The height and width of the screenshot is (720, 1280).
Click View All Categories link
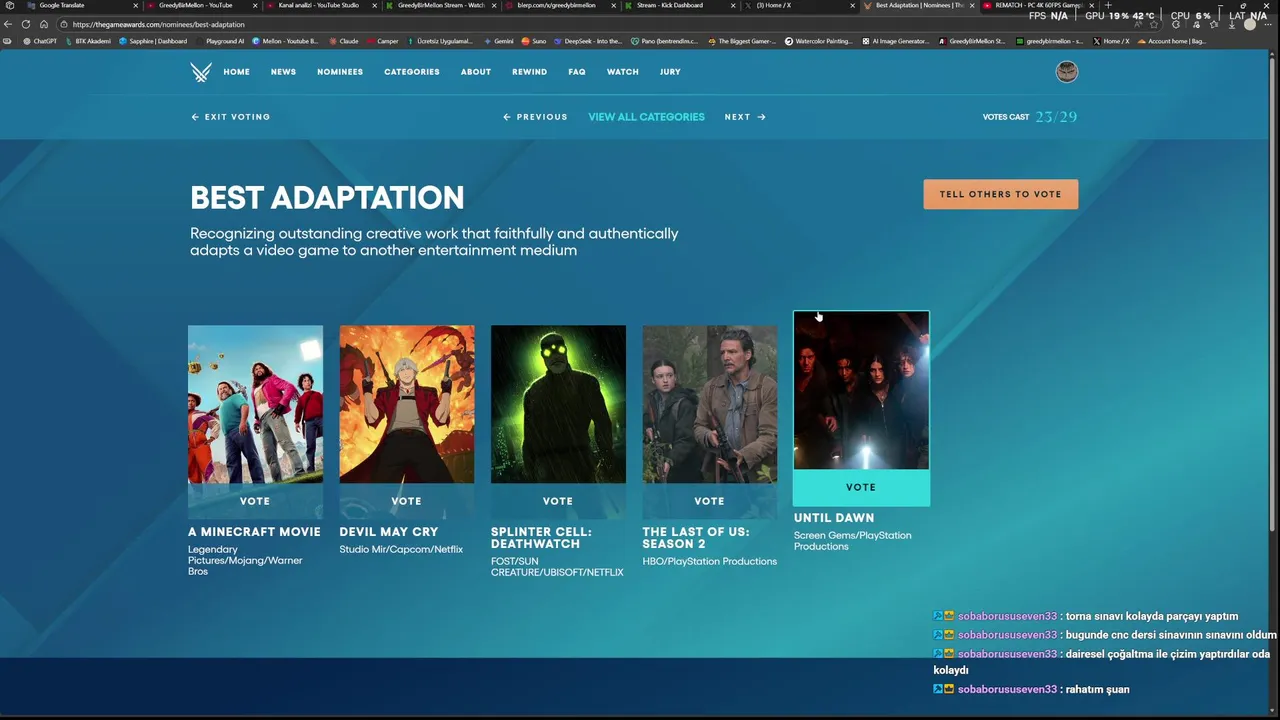[x=646, y=117]
